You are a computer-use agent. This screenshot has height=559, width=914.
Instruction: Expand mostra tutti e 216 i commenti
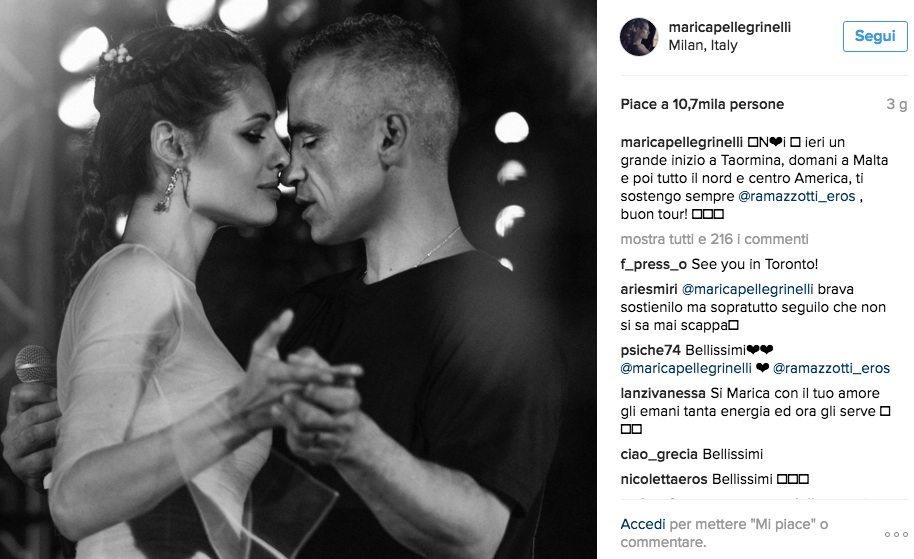[714, 239]
